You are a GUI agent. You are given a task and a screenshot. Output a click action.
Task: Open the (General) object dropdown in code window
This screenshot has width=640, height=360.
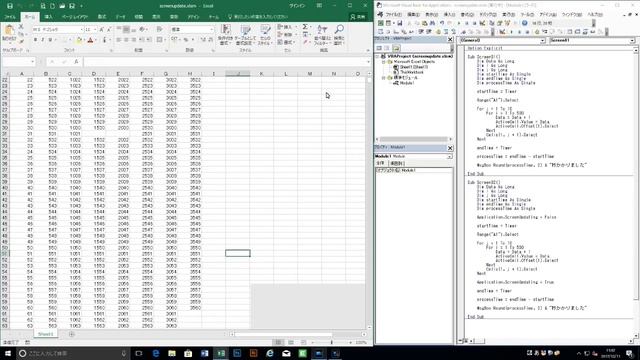(x=542, y=40)
